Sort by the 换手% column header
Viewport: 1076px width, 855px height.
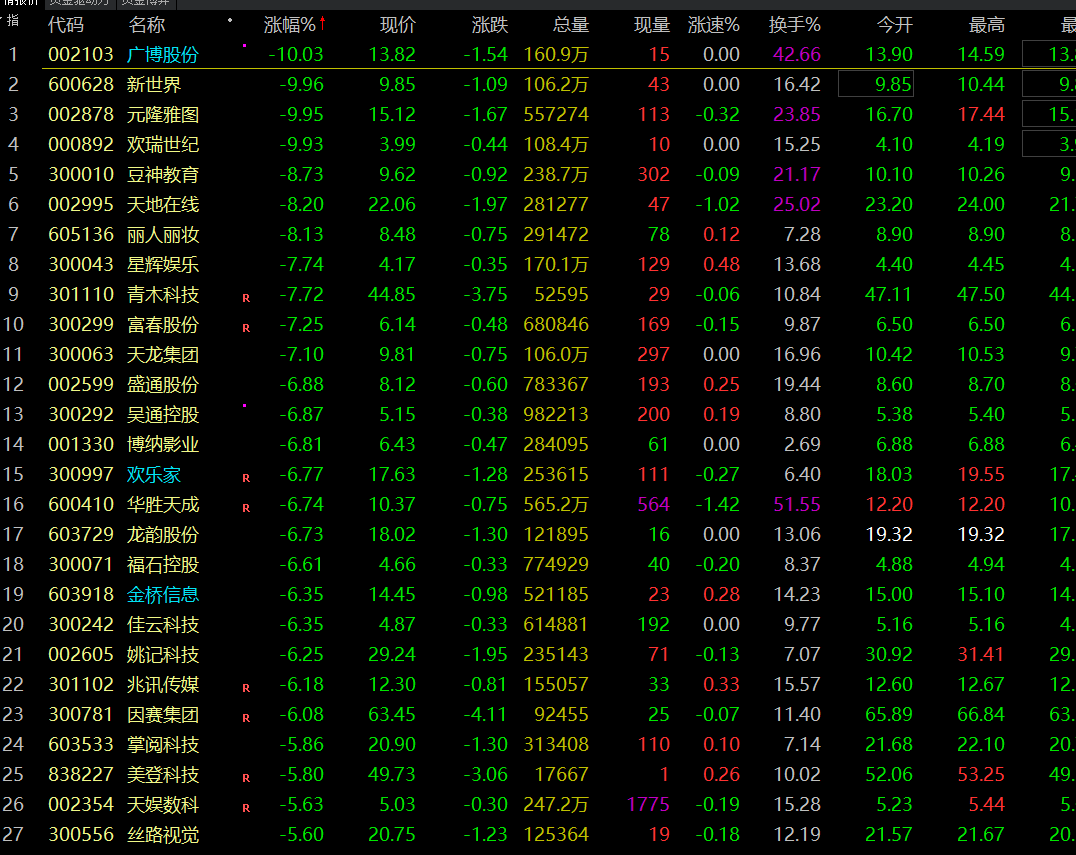[x=794, y=25]
